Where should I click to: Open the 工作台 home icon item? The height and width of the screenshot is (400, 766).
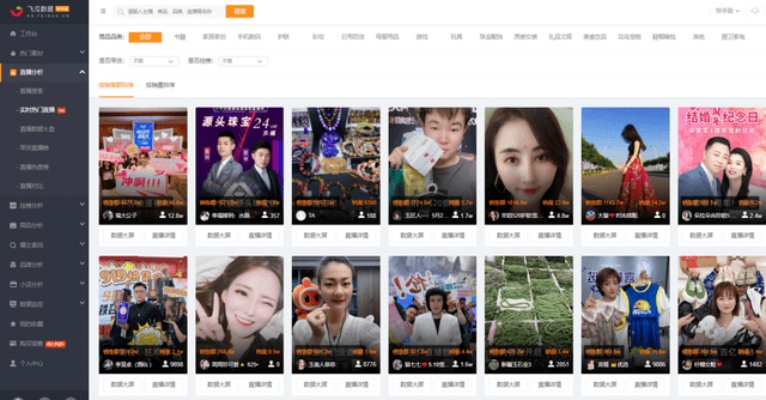coord(13,33)
